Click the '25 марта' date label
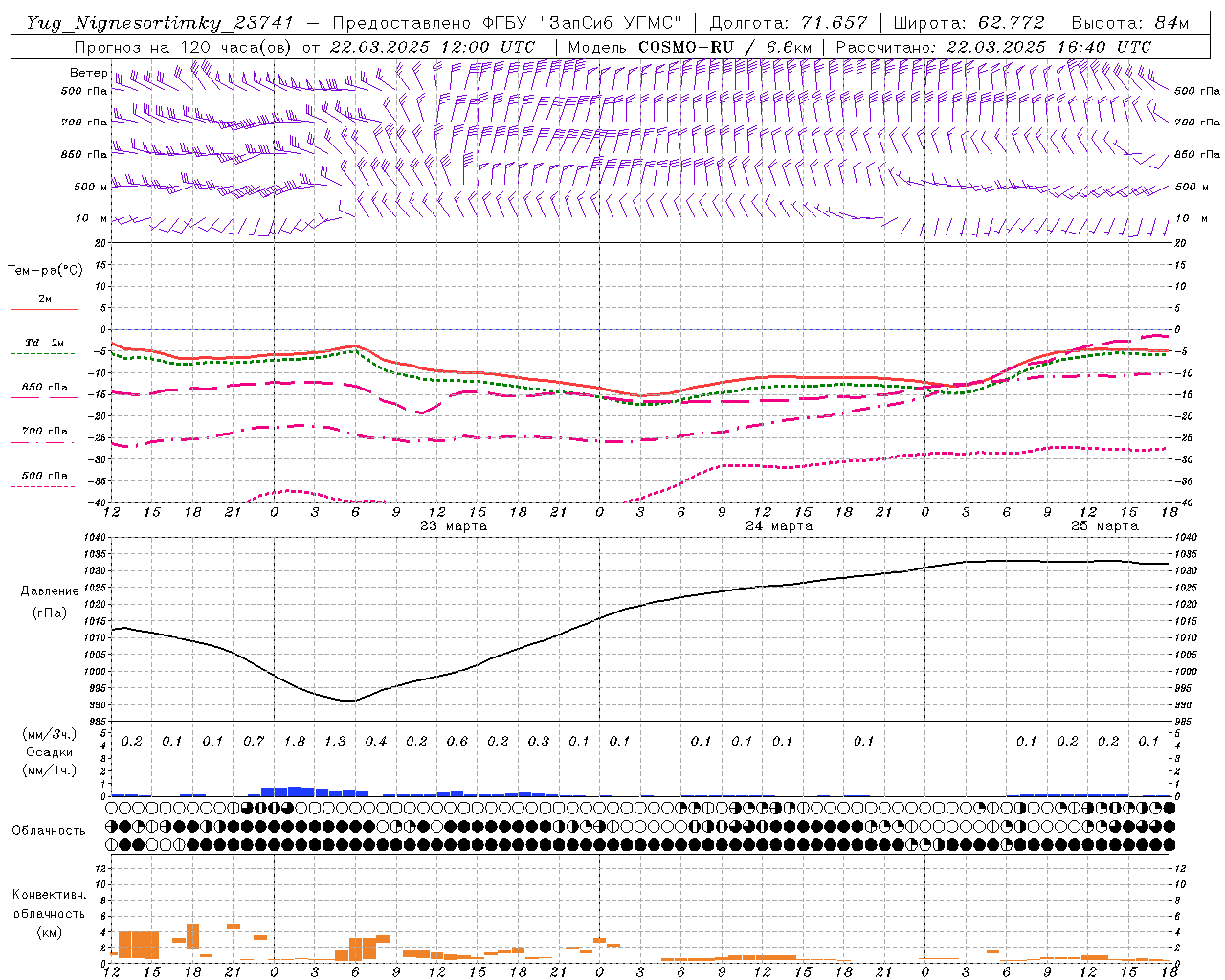 pos(1104,526)
